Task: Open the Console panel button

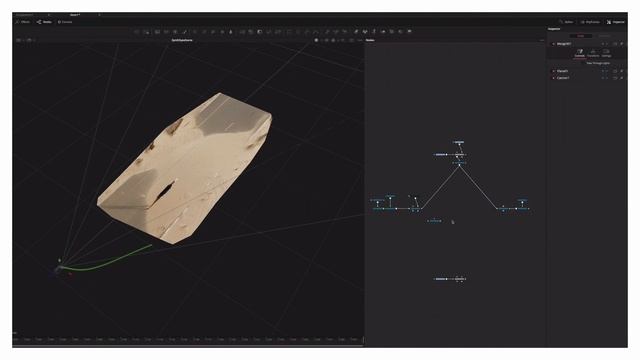Action: point(65,22)
